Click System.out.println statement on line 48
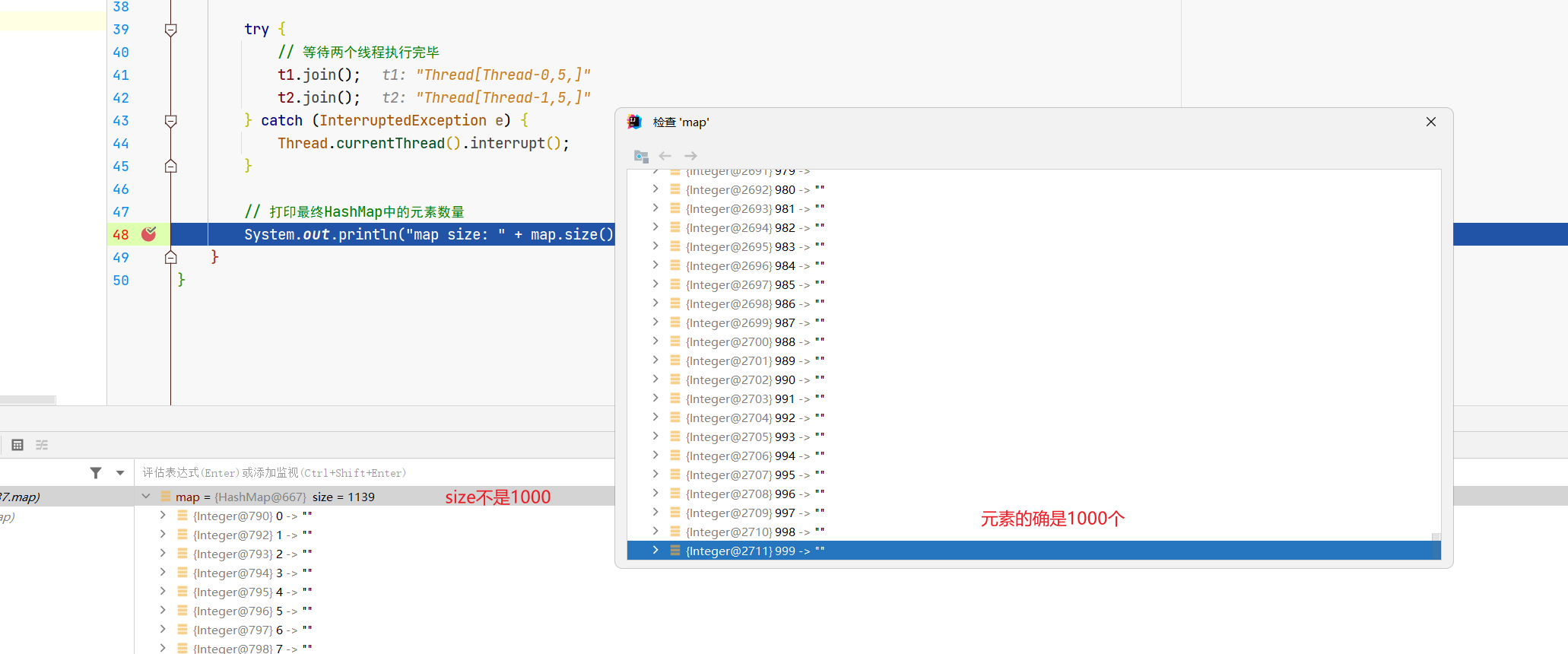 point(429,234)
